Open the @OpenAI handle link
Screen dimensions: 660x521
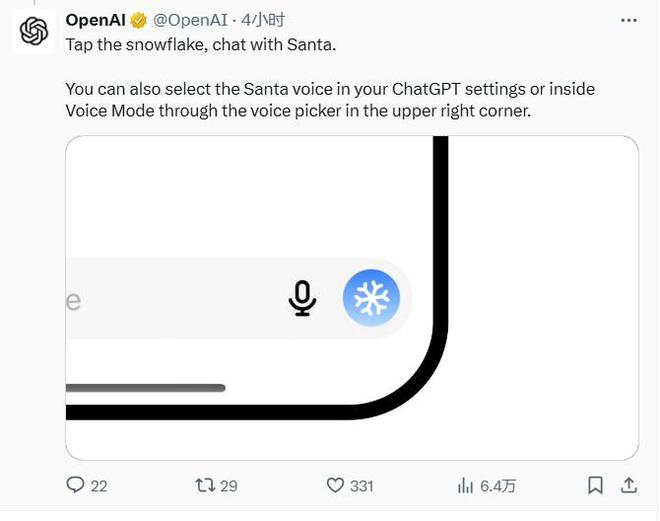pyautogui.click(x=190, y=20)
